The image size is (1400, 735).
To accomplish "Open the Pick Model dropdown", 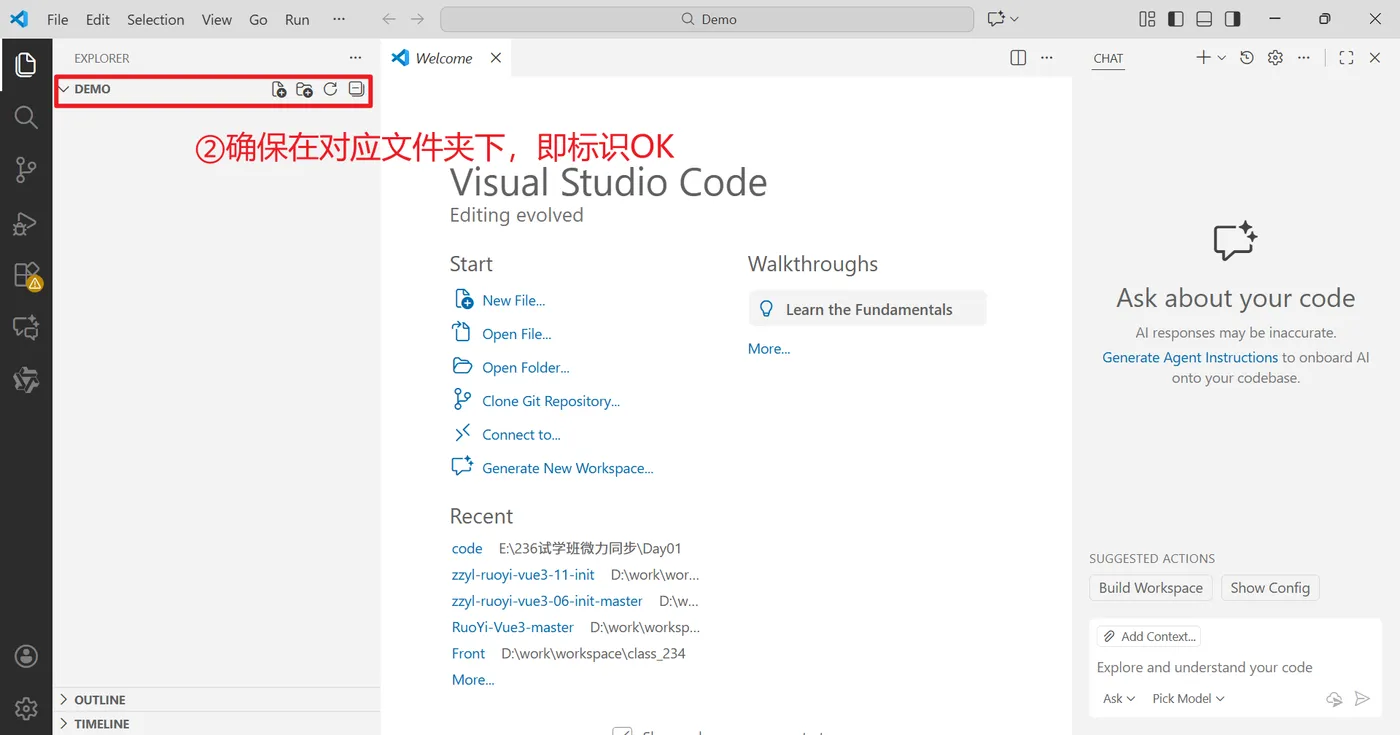I will (x=1188, y=699).
